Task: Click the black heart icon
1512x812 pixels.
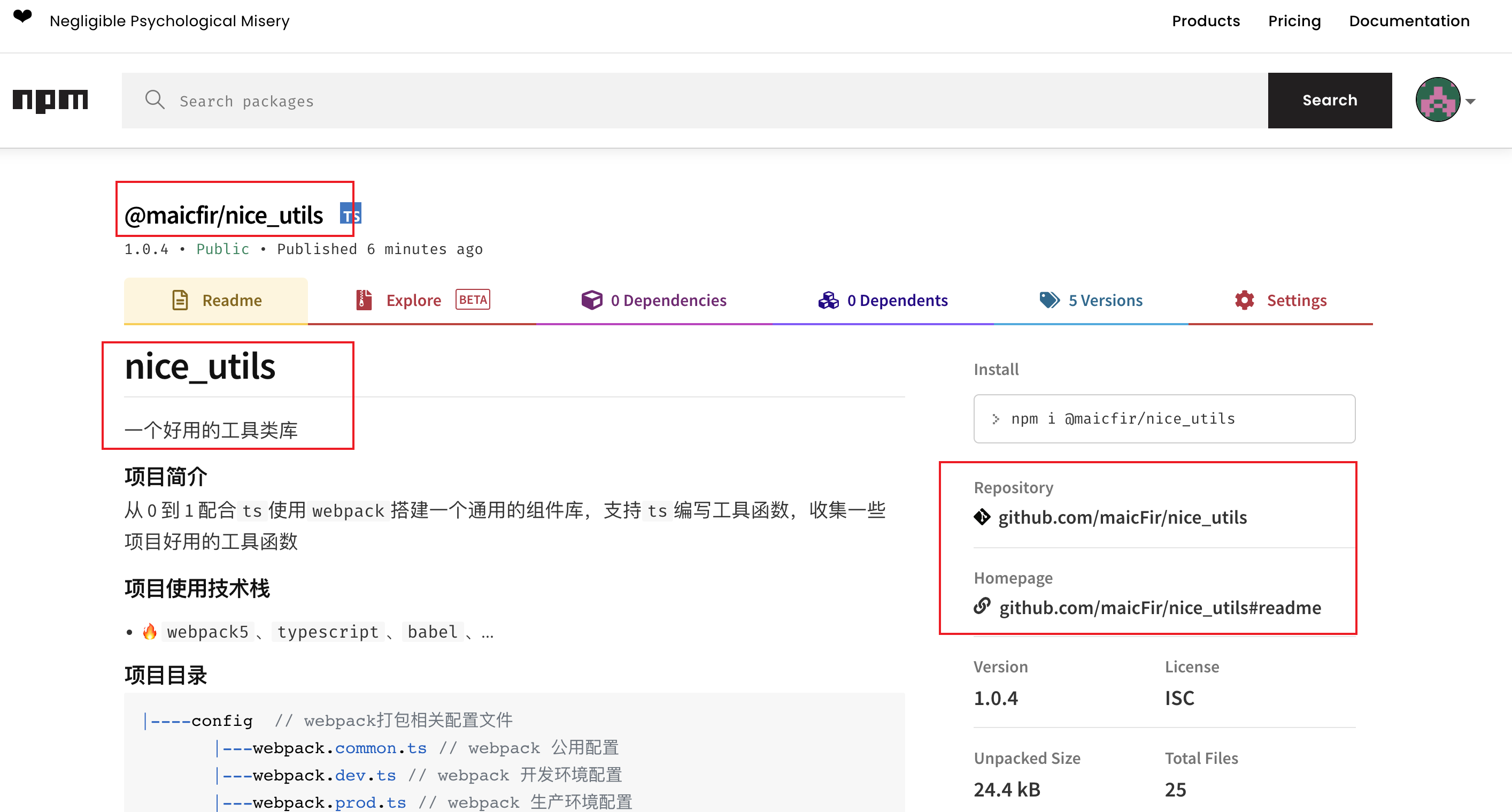Action: pos(22,16)
